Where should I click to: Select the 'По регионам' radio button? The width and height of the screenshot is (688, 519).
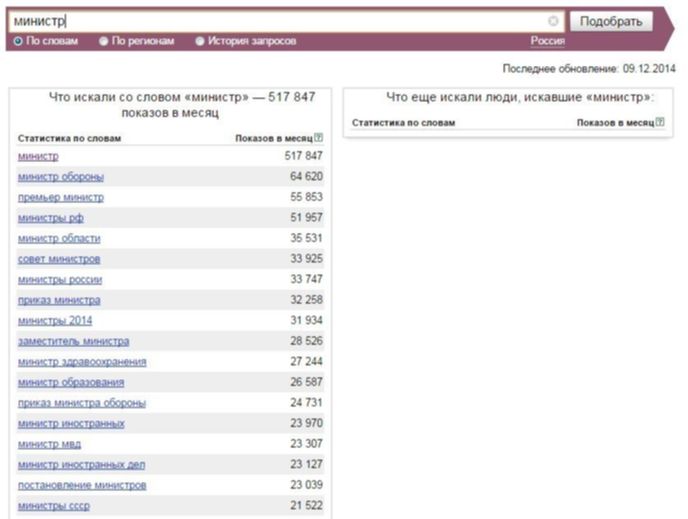tap(104, 41)
